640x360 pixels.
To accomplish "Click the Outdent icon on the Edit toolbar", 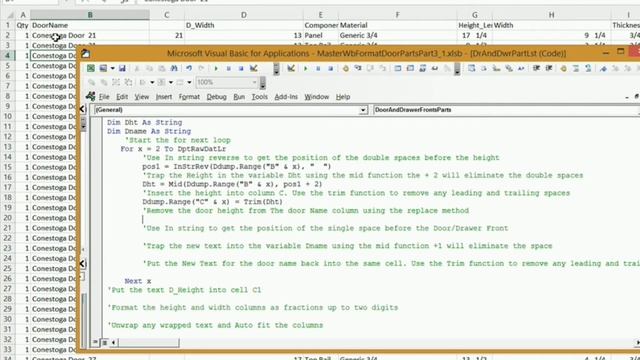I will 549,68.
